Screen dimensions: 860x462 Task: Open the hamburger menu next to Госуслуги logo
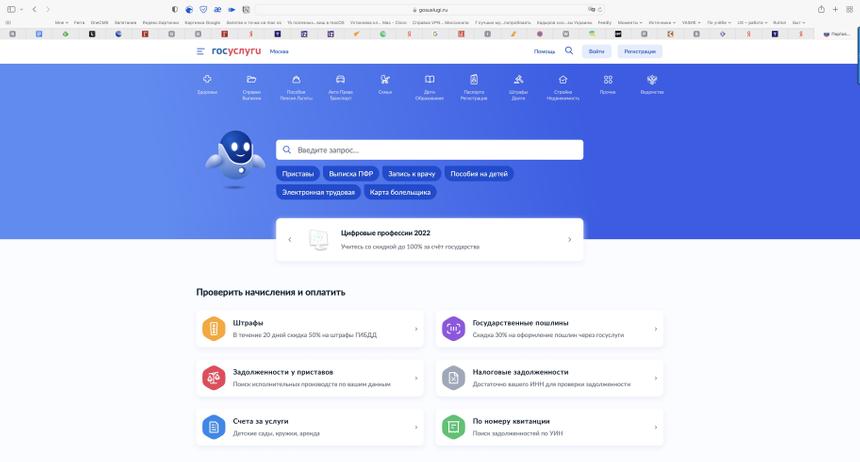(200, 51)
